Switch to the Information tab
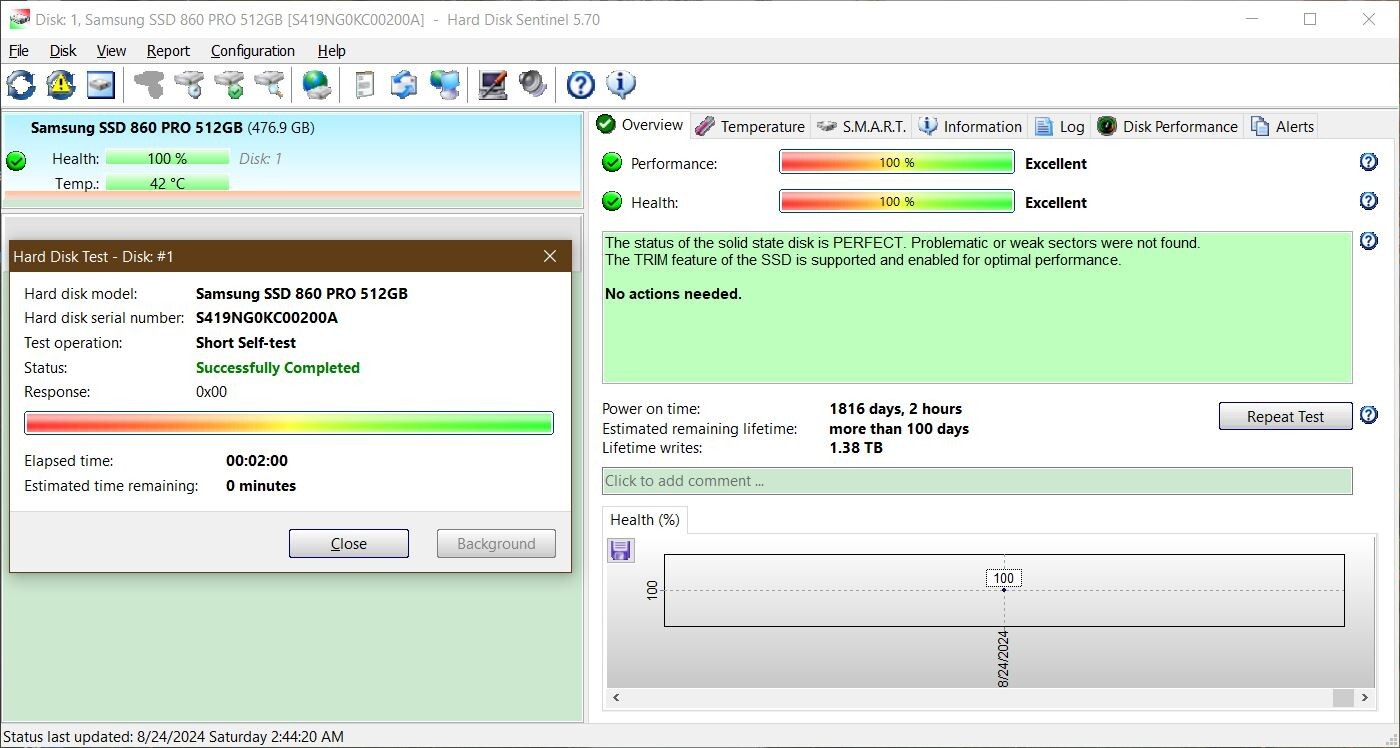The height and width of the screenshot is (748, 1400). (971, 126)
